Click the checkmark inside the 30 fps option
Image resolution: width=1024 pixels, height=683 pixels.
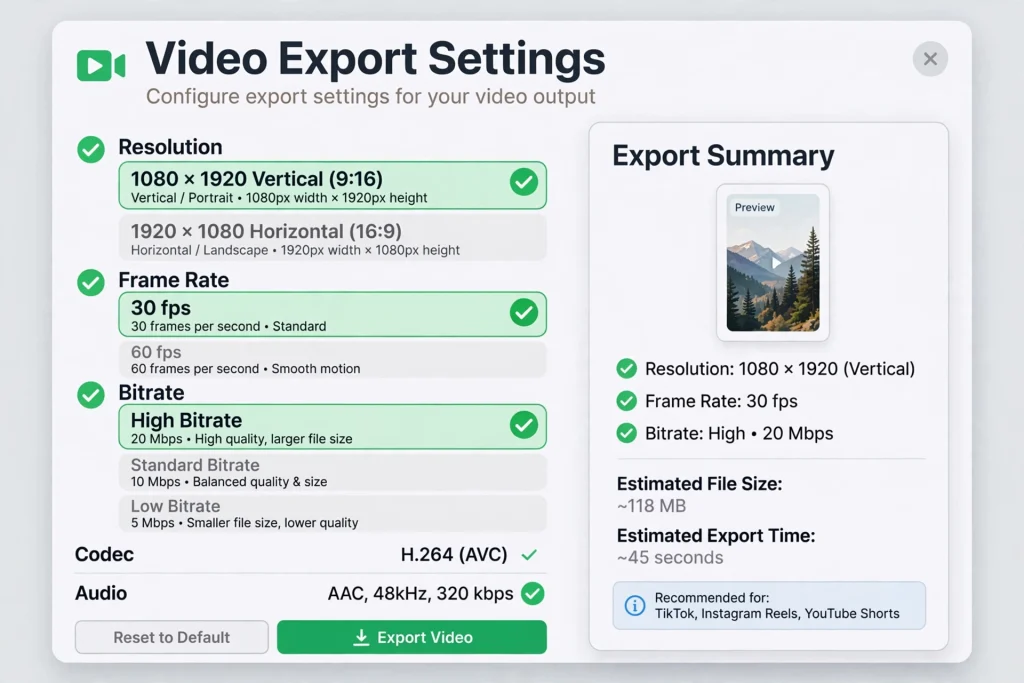pos(524,312)
